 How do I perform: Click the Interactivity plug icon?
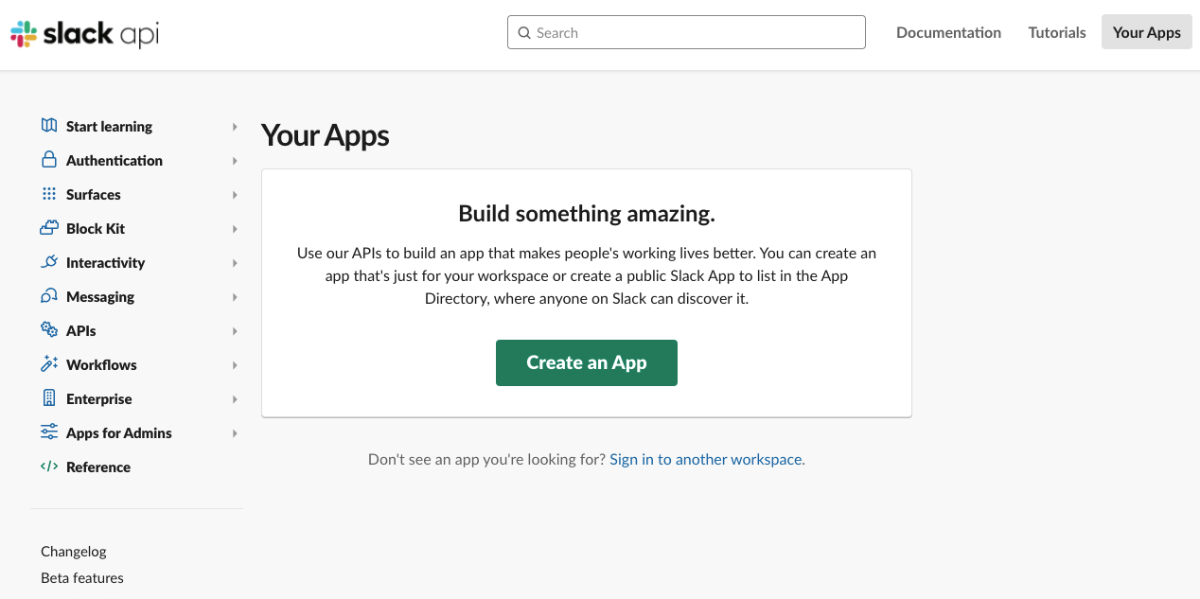49,262
